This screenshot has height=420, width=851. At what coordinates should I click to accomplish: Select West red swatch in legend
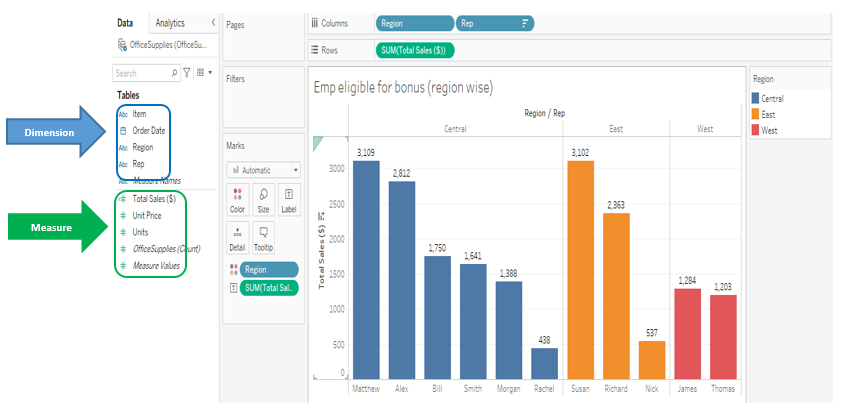pos(756,130)
